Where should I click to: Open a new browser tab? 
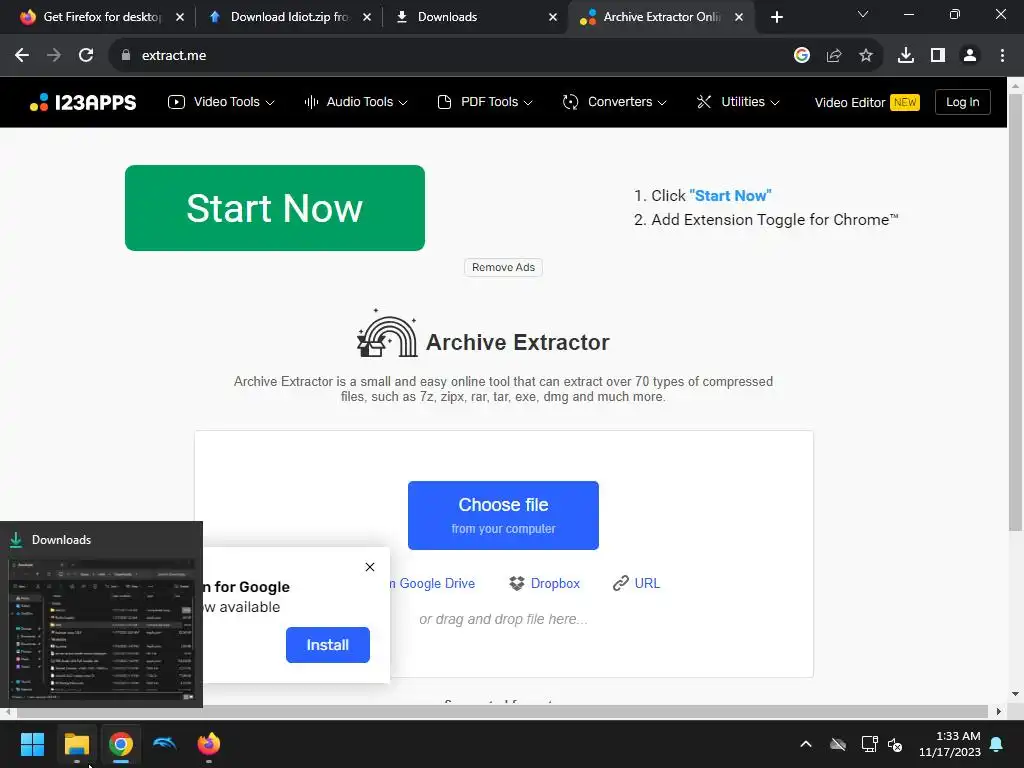click(x=776, y=17)
